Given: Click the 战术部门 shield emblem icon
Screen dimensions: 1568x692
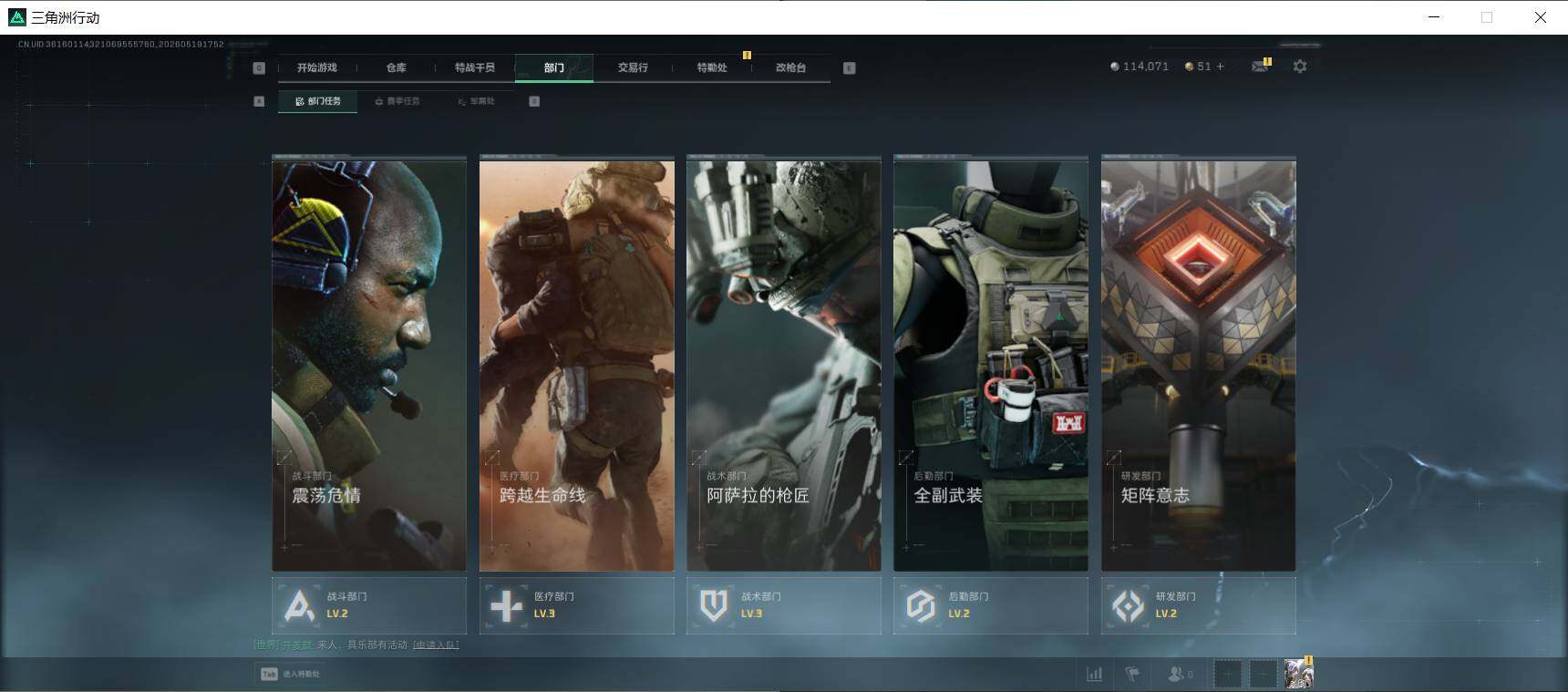Looking at the screenshot, I should (714, 605).
